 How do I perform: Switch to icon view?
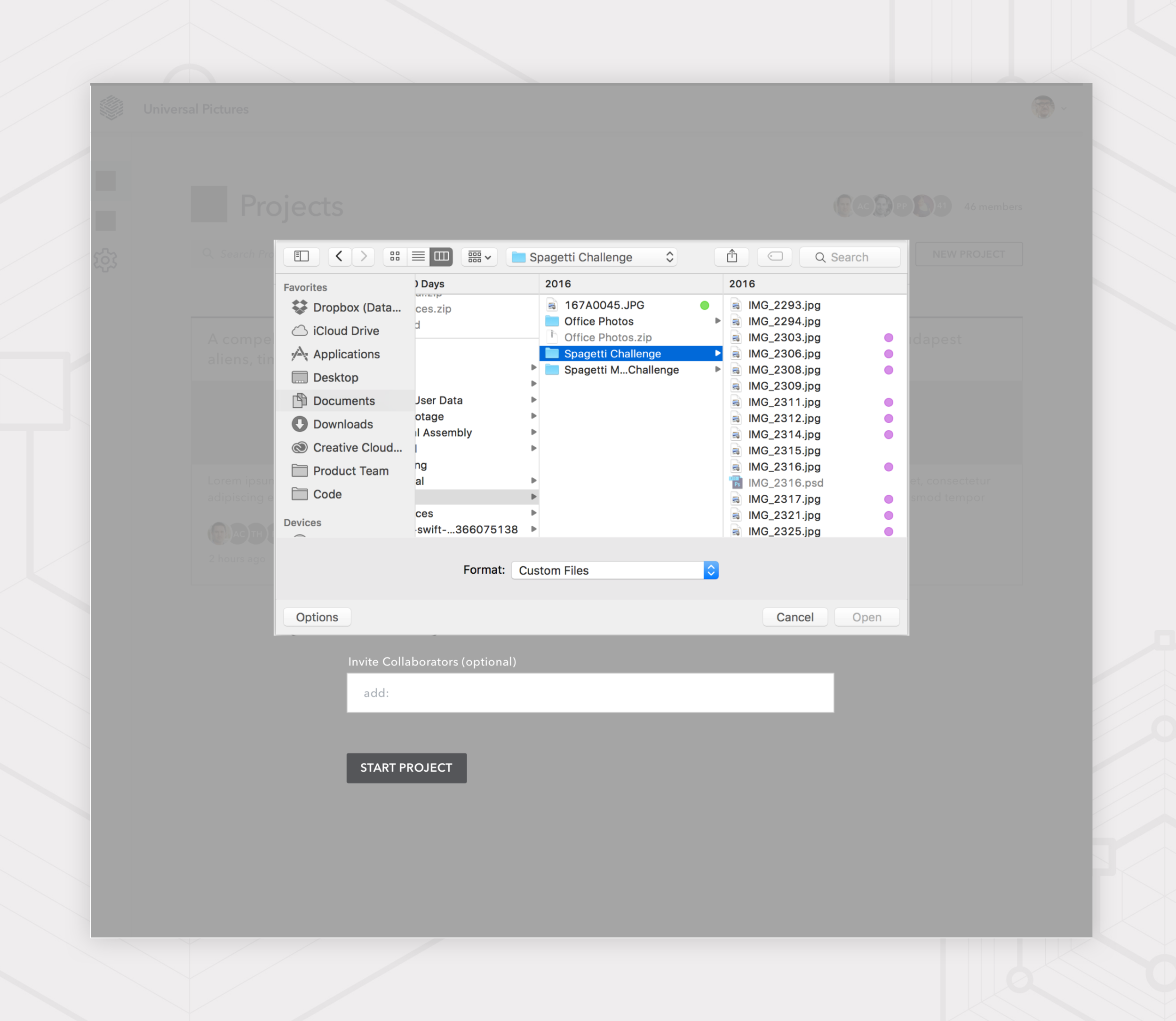pyautogui.click(x=395, y=256)
